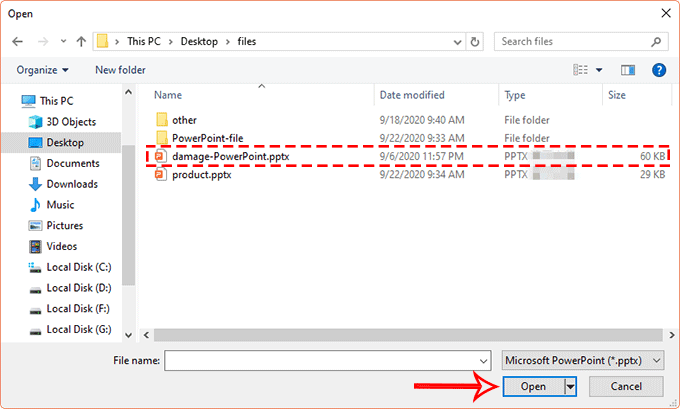Sort by Name column header
Image resolution: width=680 pixels, height=409 pixels.
click(x=168, y=95)
